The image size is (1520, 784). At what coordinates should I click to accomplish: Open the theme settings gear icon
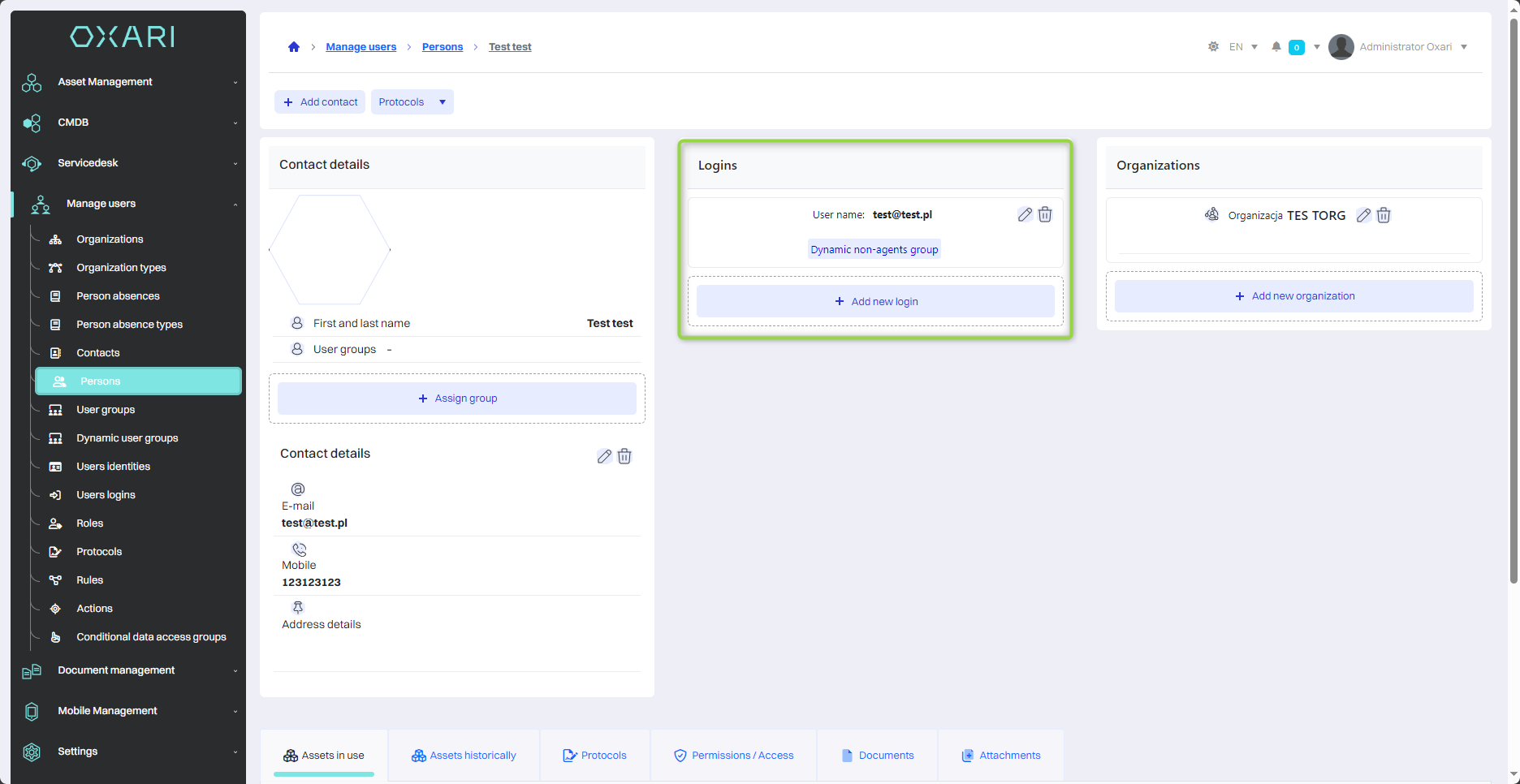coord(1213,47)
